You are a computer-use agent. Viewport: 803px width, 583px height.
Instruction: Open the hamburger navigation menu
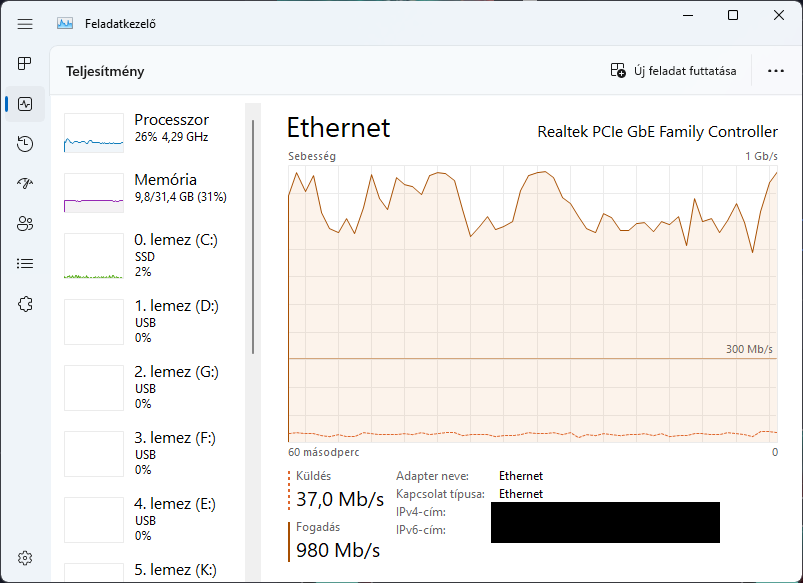point(25,24)
